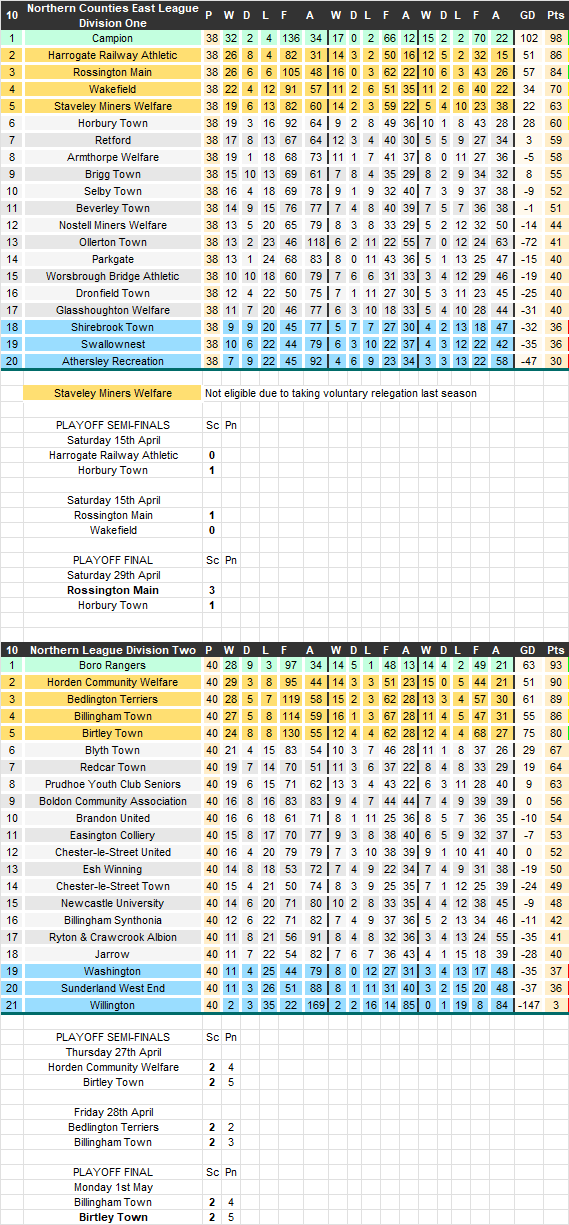This screenshot has width=569, height=1225.
Task: Select Wakefield in the Division One table
Action: [x=112, y=89]
